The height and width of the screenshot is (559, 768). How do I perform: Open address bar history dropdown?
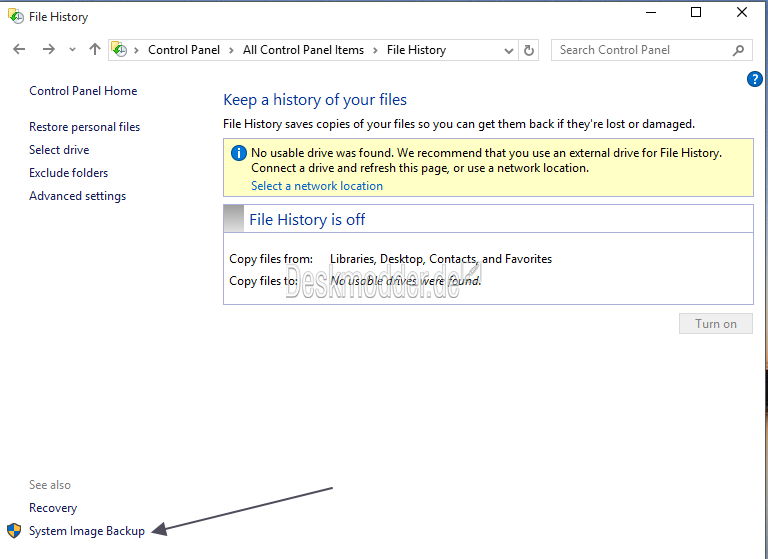pos(508,50)
